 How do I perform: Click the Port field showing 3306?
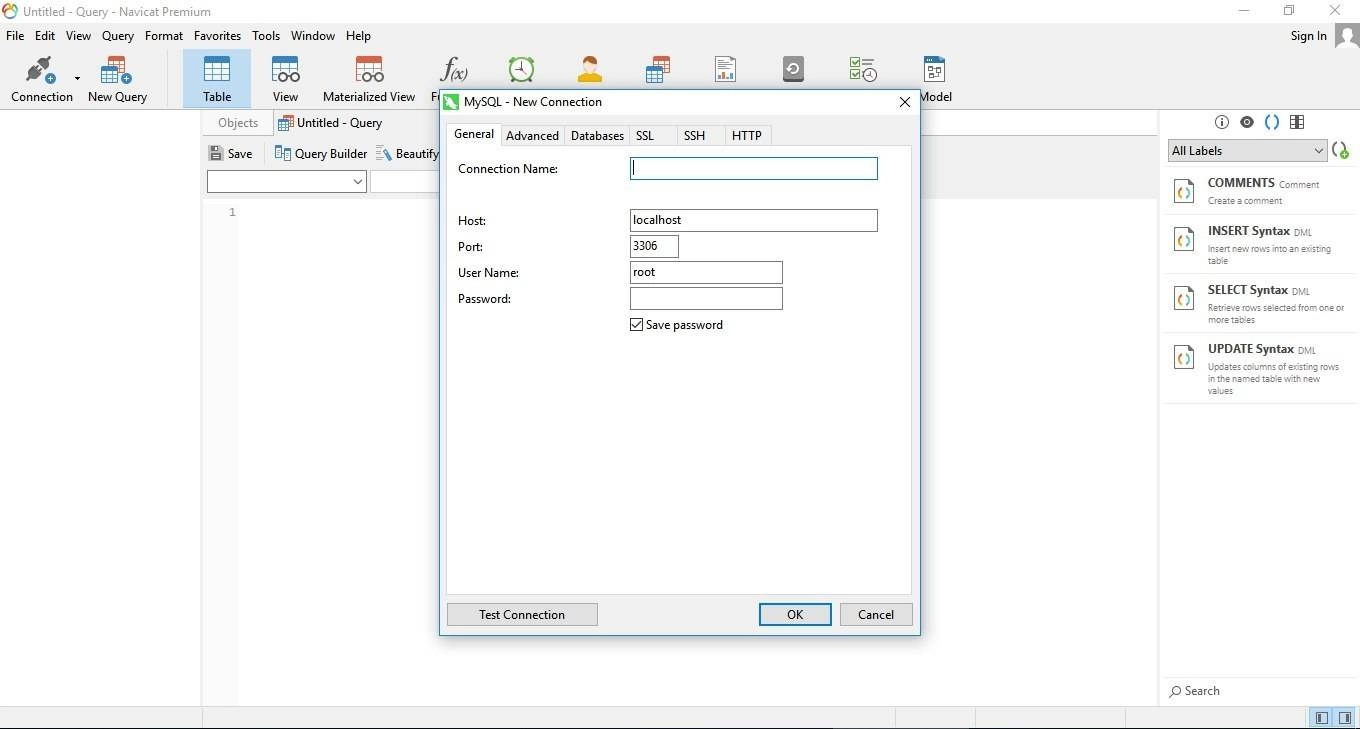pyautogui.click(x=654, y=246)
